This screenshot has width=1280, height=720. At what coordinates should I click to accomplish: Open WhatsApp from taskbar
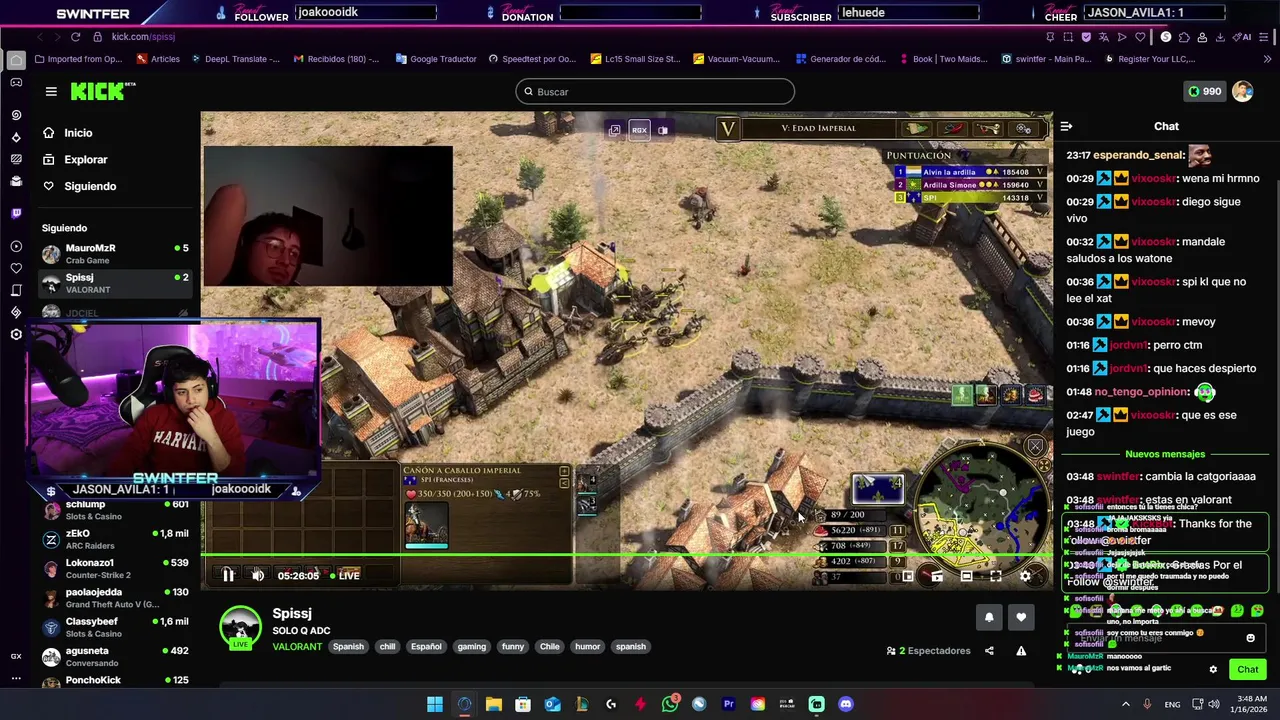tap(670, 704)
